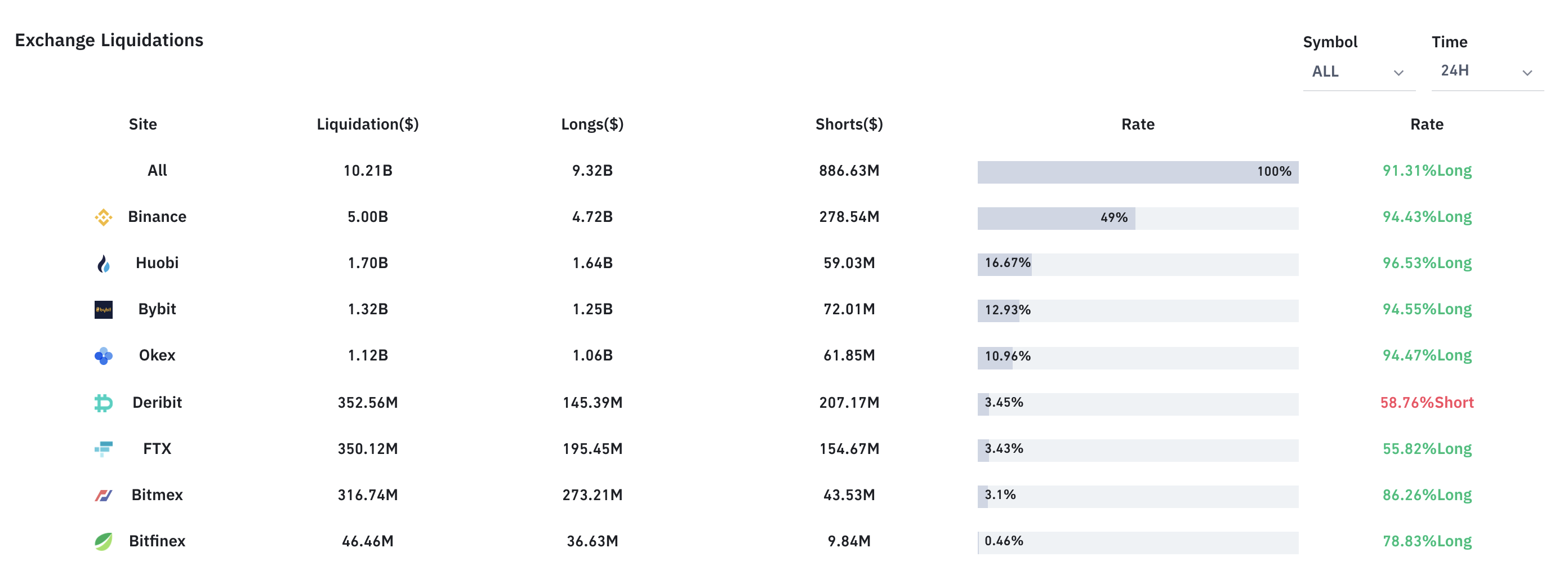Click the Binance exchange logo icon

(x=104, y=217)
